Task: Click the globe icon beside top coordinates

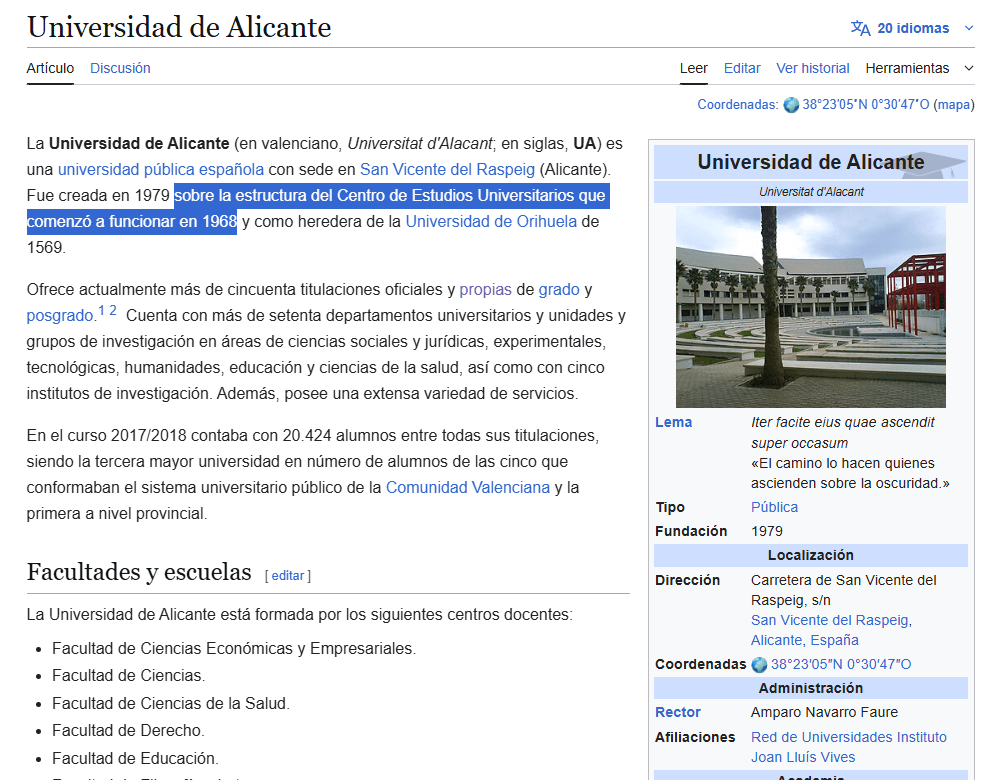Action: point(791,105)
